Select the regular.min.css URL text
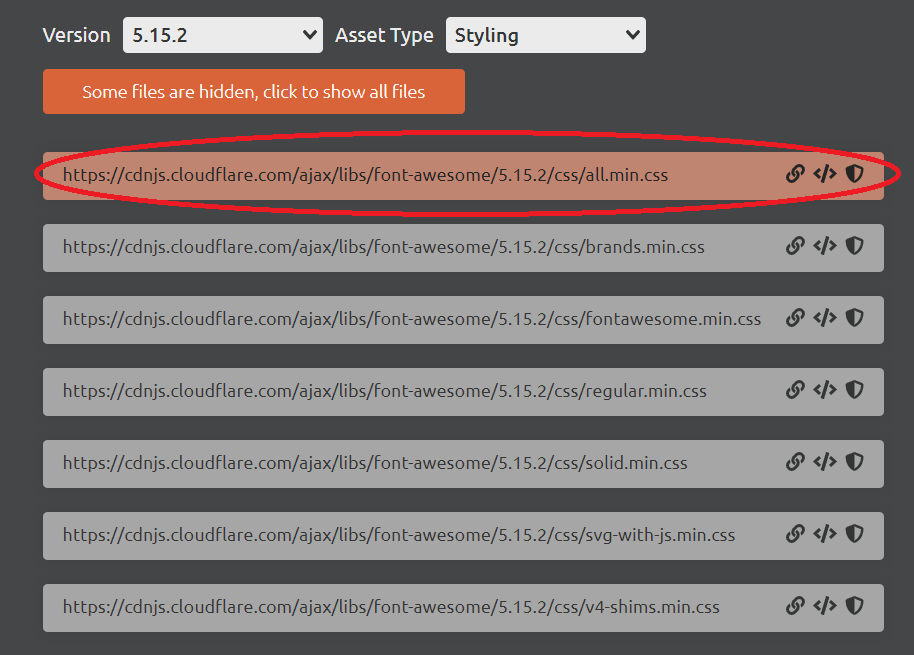The height and width of the screenshot is (655, 914). point(385,391)
